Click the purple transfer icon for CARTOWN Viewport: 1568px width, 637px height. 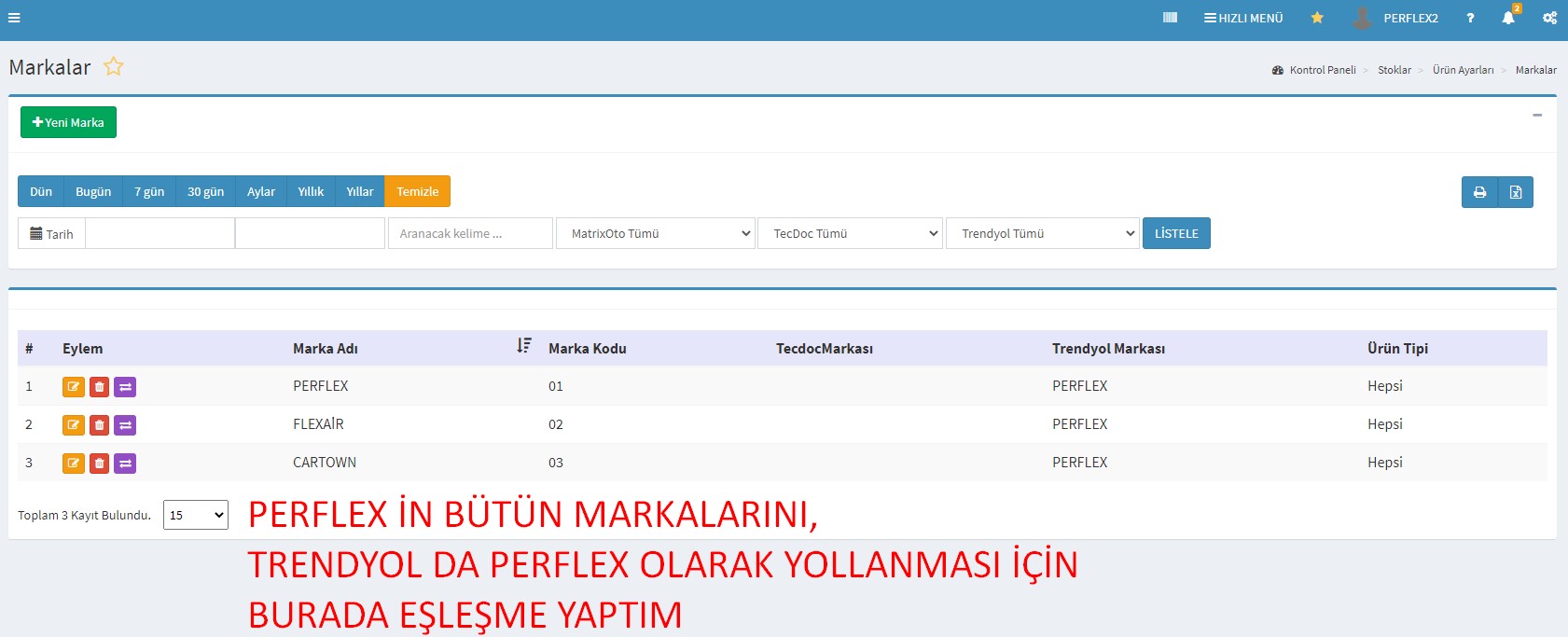(x=125, y=464)
